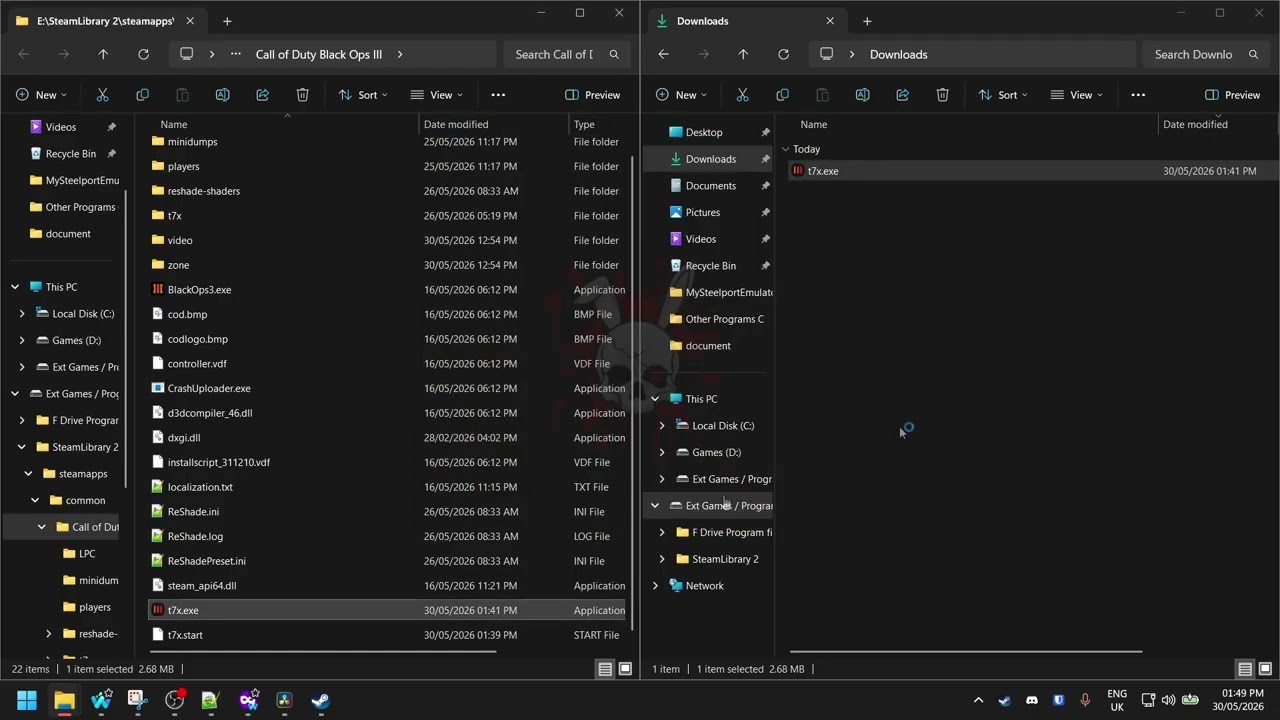Click Search Downloads search box
This screenshot has height=720, width=1280.
pyautogui.click(x=1207, y=54)
